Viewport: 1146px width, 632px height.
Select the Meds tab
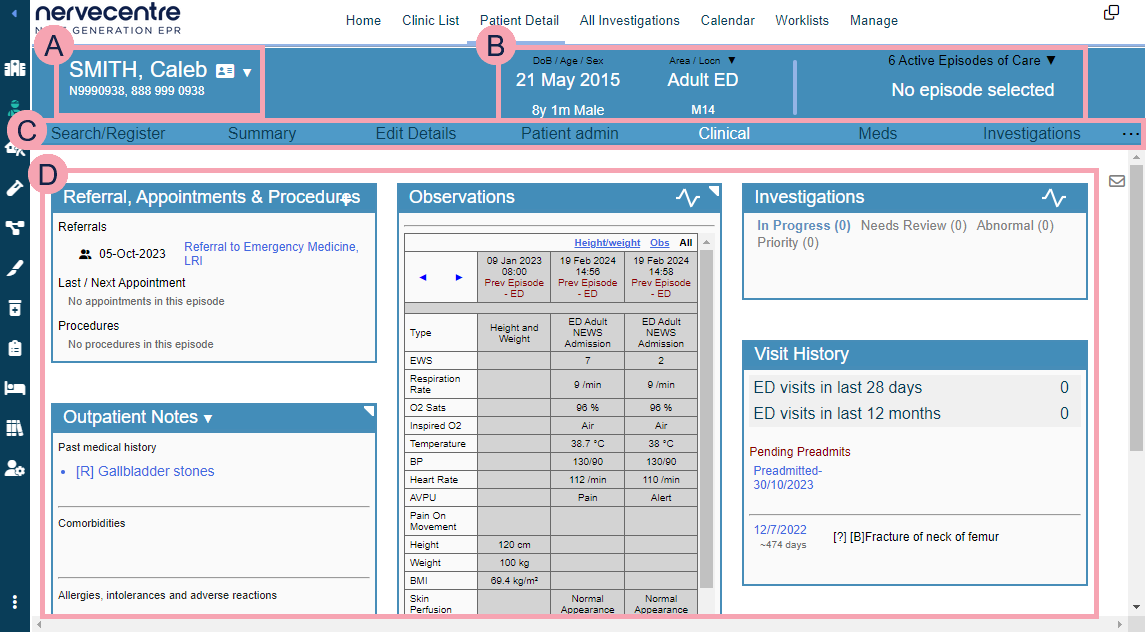tap(877, 133)
